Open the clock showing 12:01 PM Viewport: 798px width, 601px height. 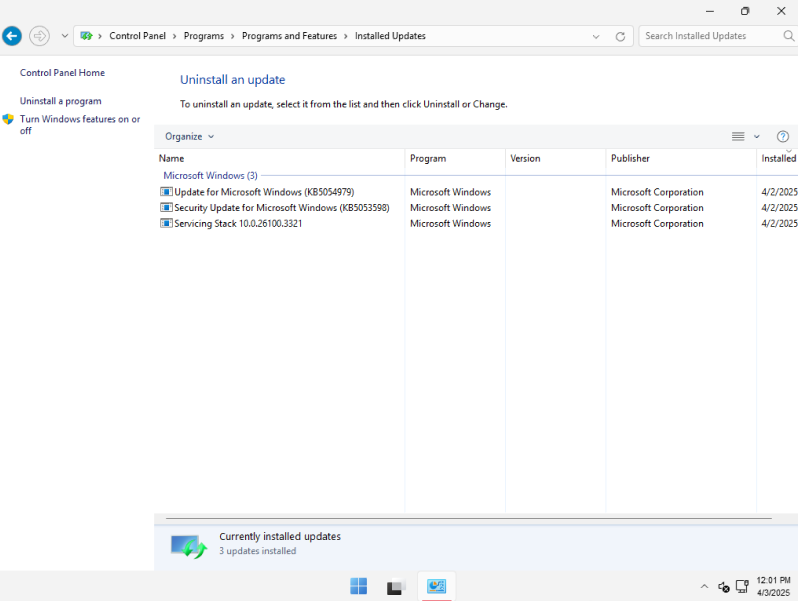click(x=773, y=586)
